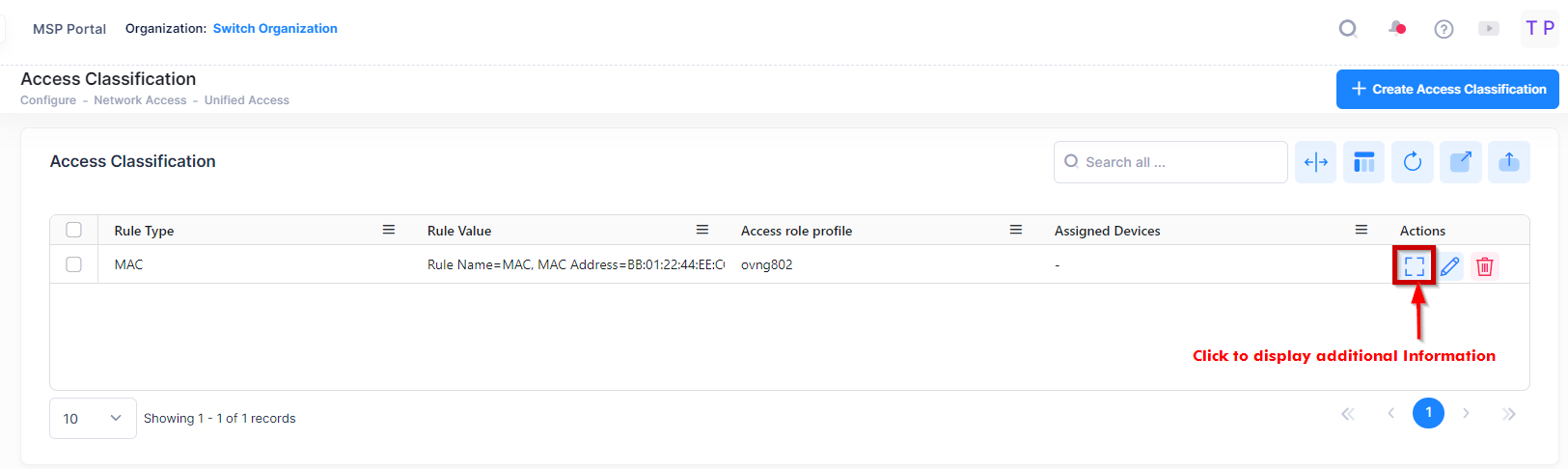
Task: Click Create Access Classification button
Action: 1447,89
